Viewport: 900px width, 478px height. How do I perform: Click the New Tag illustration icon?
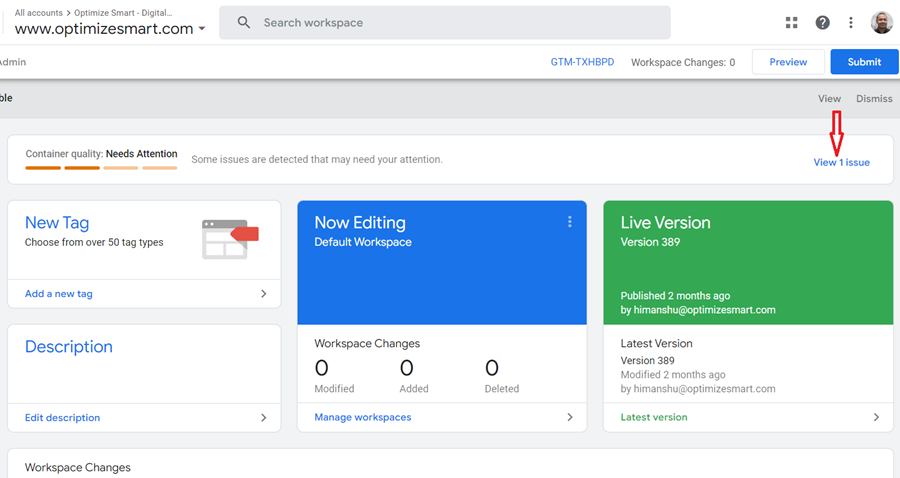[x=230, y=238]
